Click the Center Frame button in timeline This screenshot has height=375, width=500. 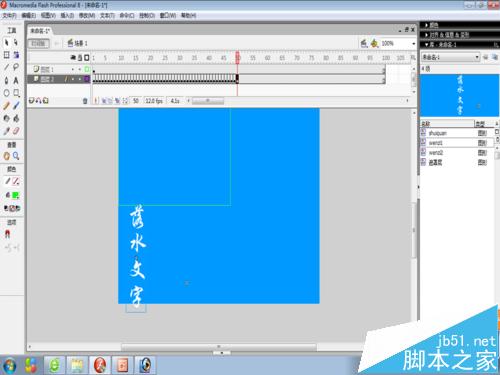coord(96,100)
